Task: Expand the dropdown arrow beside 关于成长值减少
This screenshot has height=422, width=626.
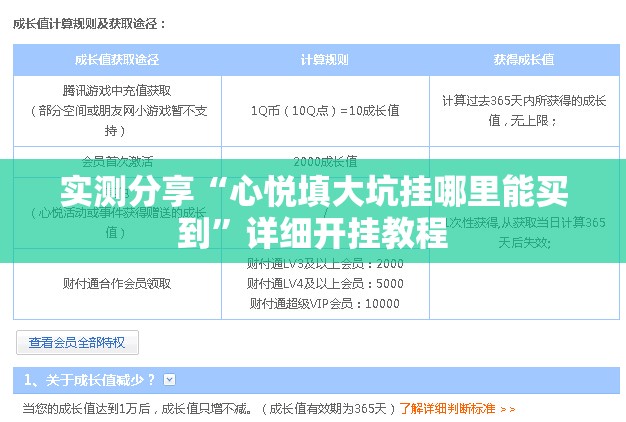Action: click(x=170, y=379)
